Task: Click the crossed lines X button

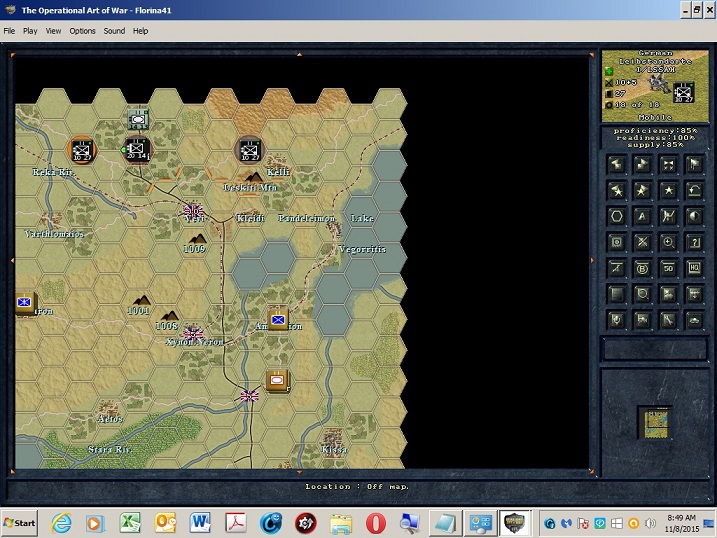Action: pyautogui.click(x=642, y=242)
